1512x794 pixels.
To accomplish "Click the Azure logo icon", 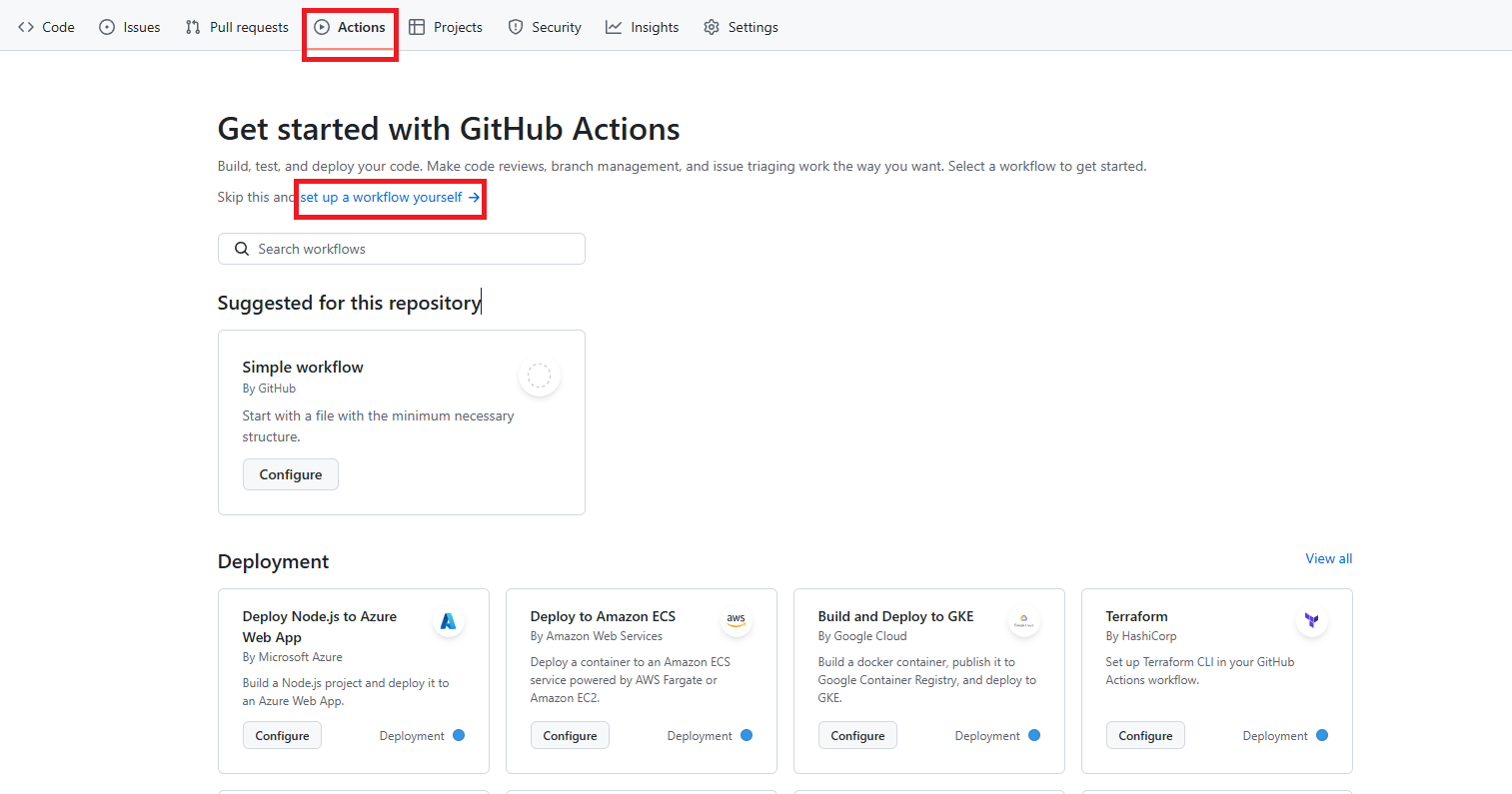I will [x=449, y=621].
